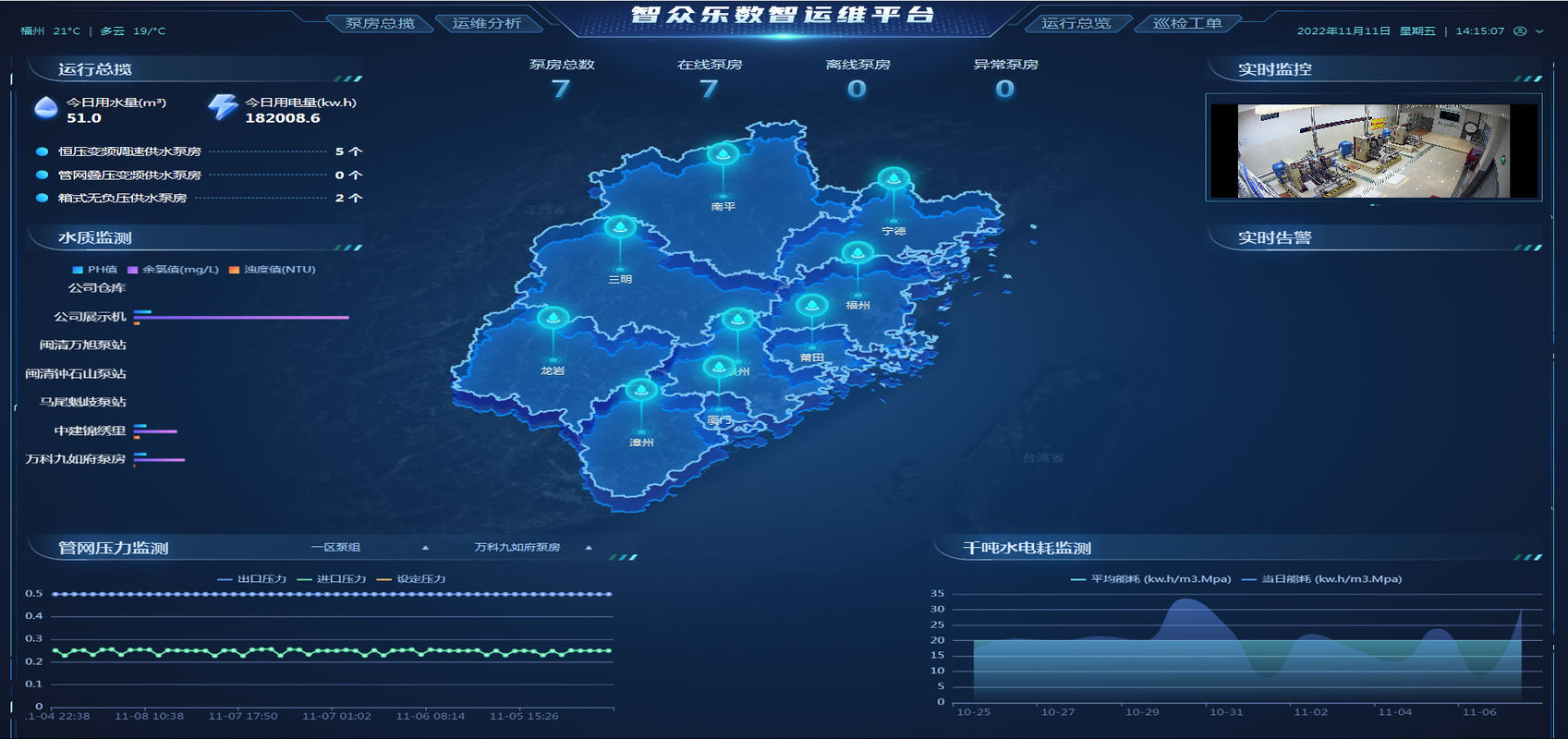This screenshot has height=739, width=1568.
Task: Open the 巡检工单 tab
Action: coord(1187,23)
